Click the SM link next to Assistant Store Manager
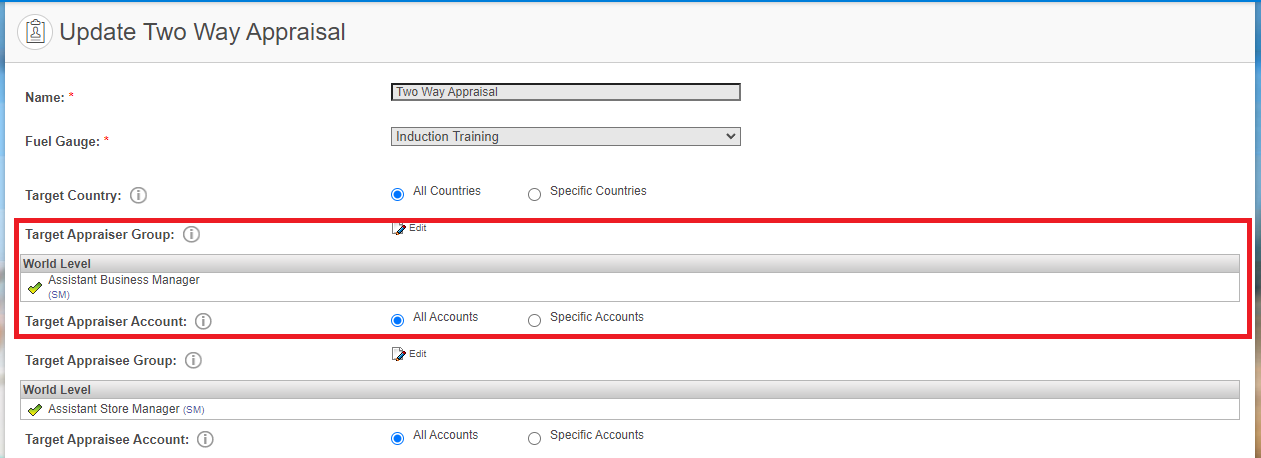 coord(194,410)
